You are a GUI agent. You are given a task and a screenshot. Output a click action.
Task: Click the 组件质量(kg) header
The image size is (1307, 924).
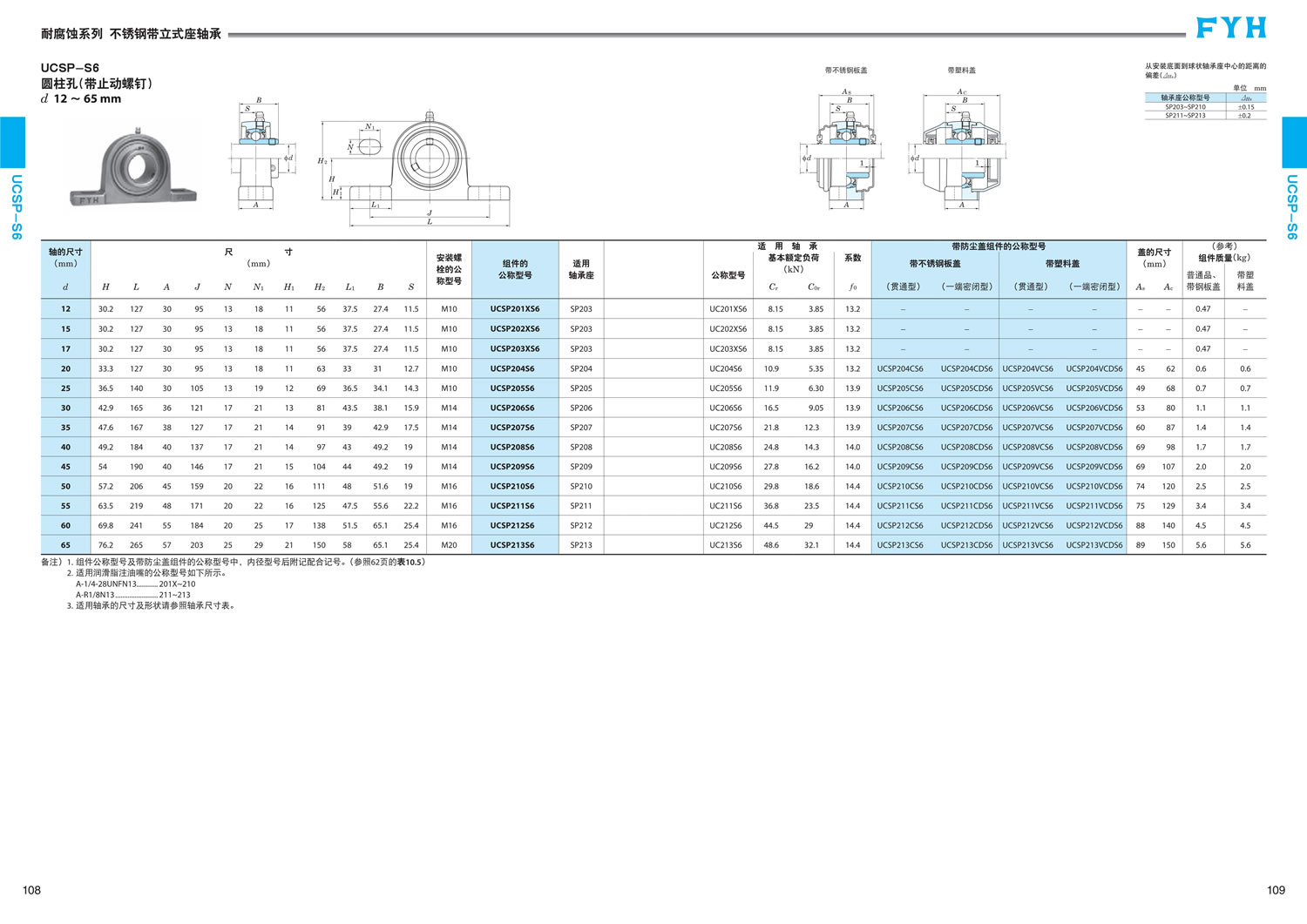click(1224, 258)
